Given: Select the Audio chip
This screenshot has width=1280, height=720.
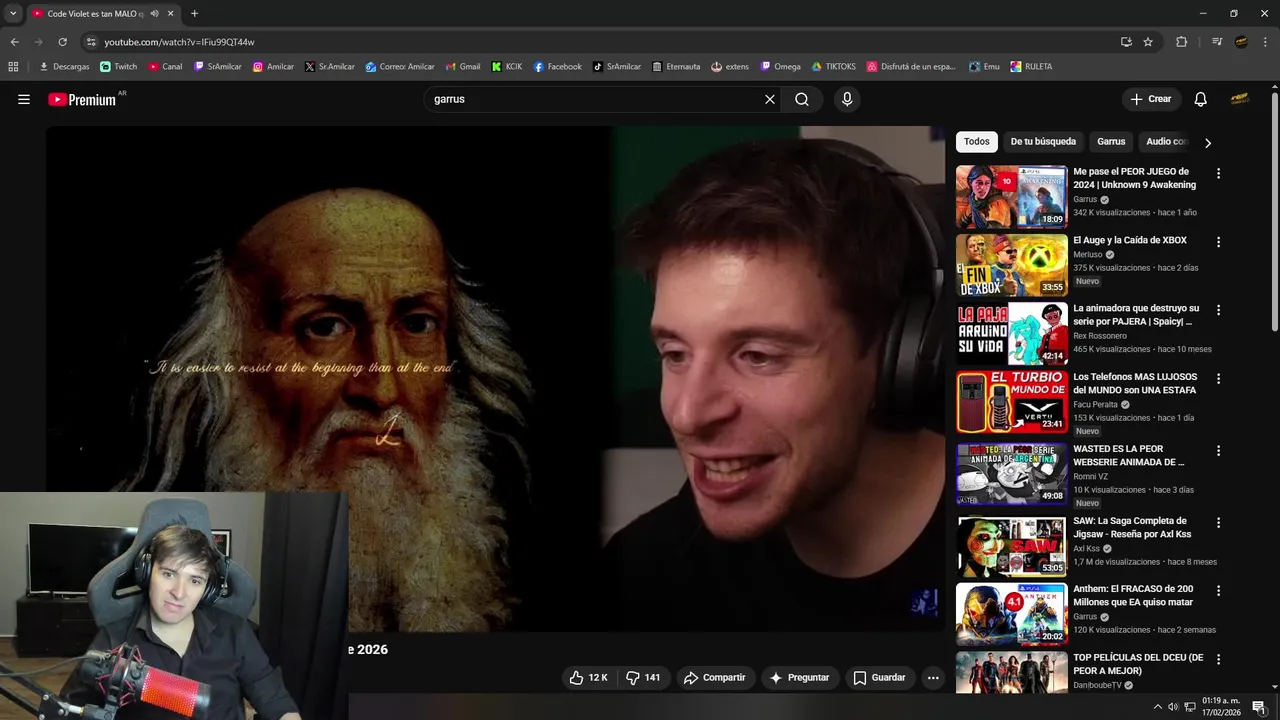Looking at the screenshot, I should pyautogui.click(x=1166, y=142).
